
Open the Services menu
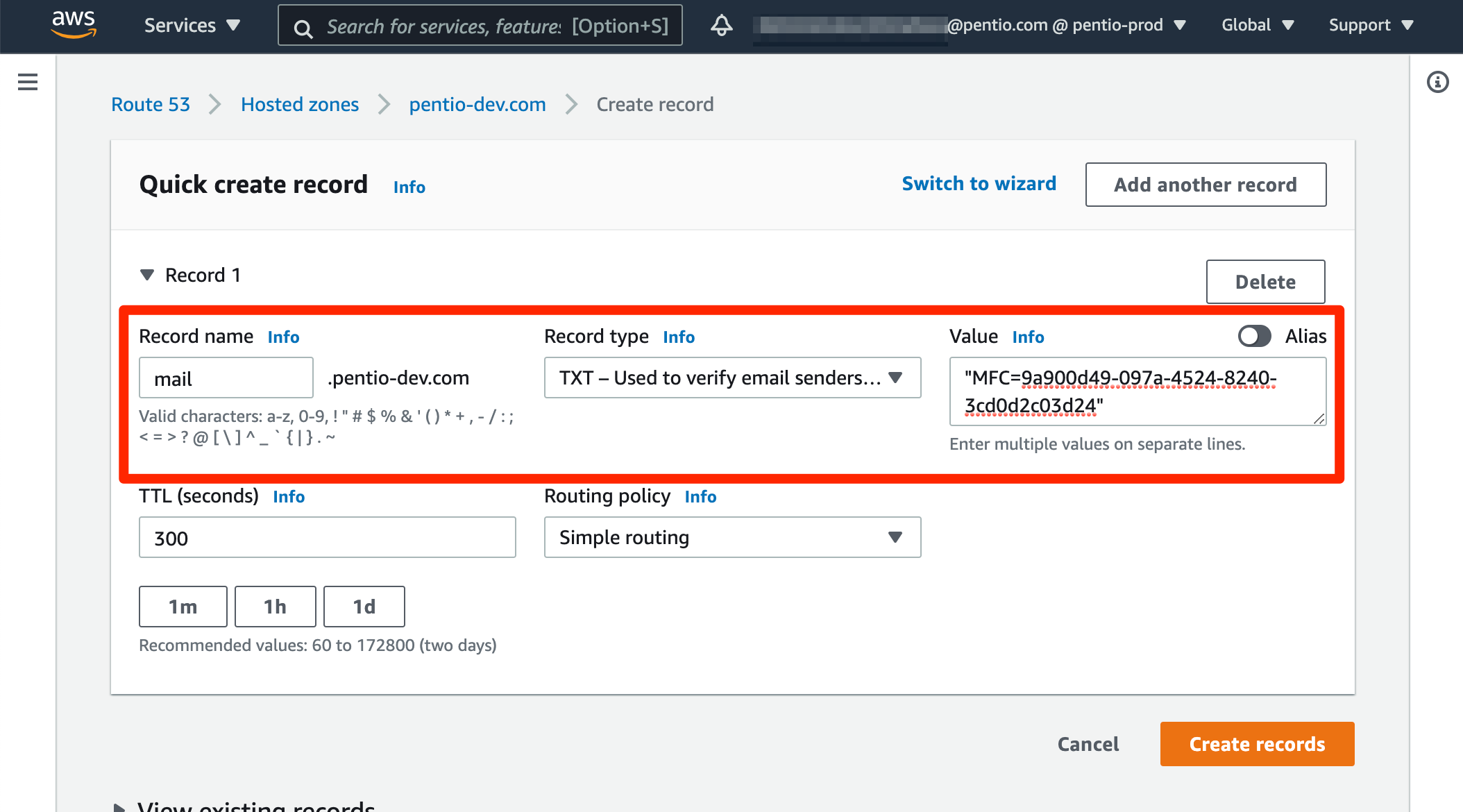click(x=192, y=26)
